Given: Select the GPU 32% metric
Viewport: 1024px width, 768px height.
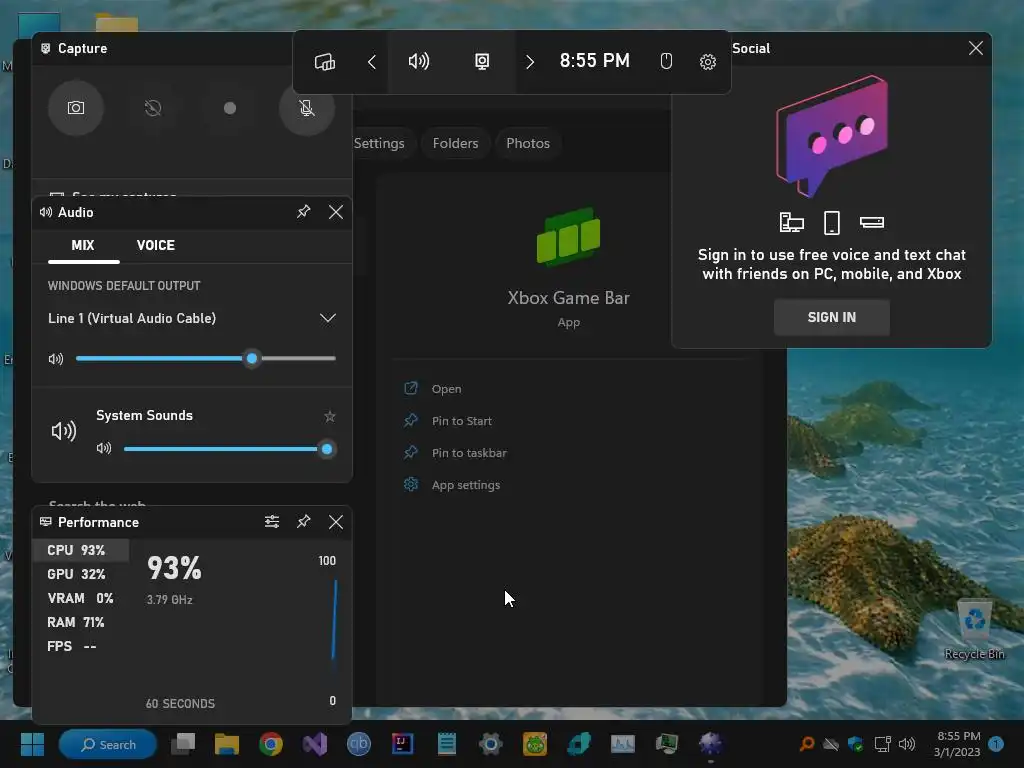Looking at the screenshot, I should point(81,574).
